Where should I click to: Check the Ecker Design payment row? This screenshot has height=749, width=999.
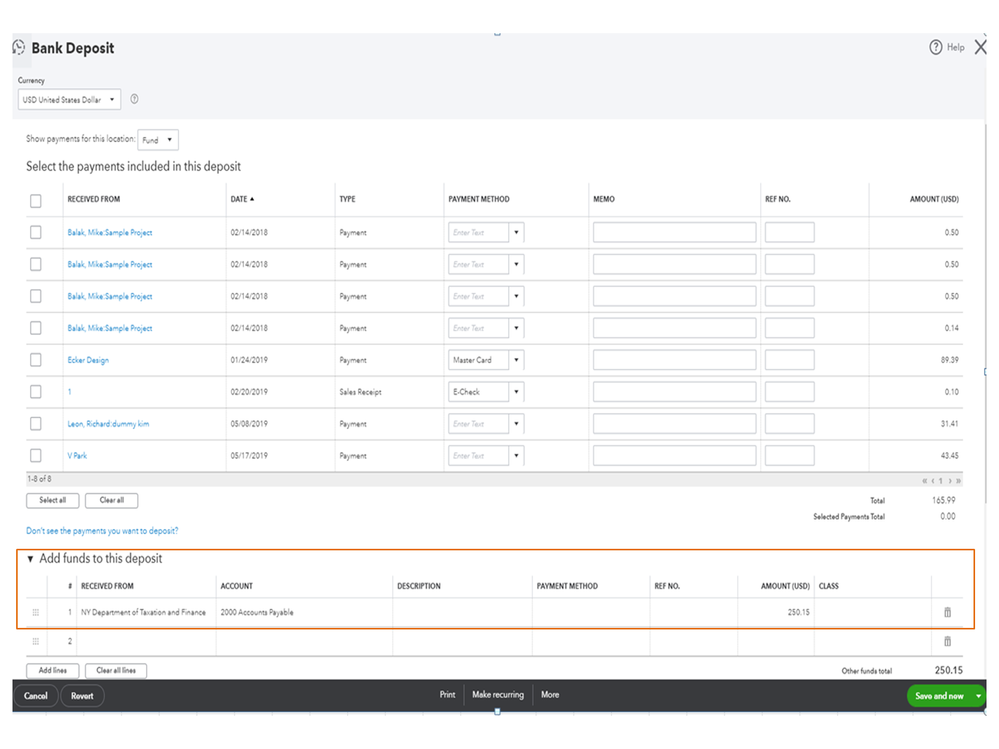point(36,360)
